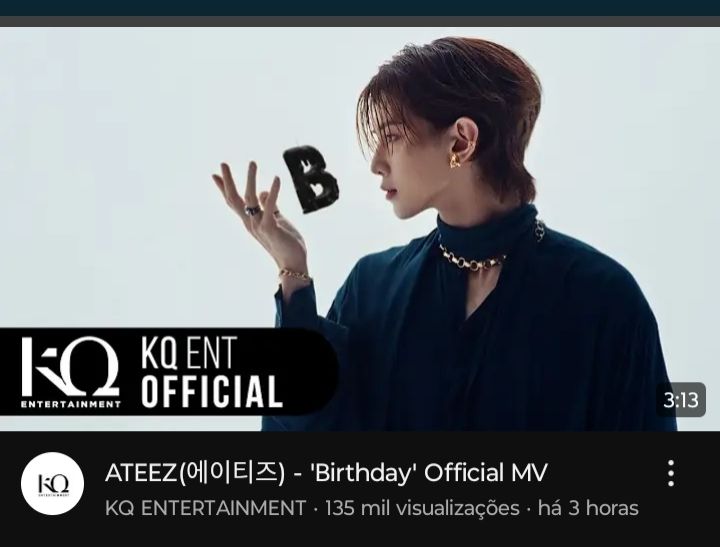Click the gray bar above the thumbnail
720x547 pixels.
(360, 22)
